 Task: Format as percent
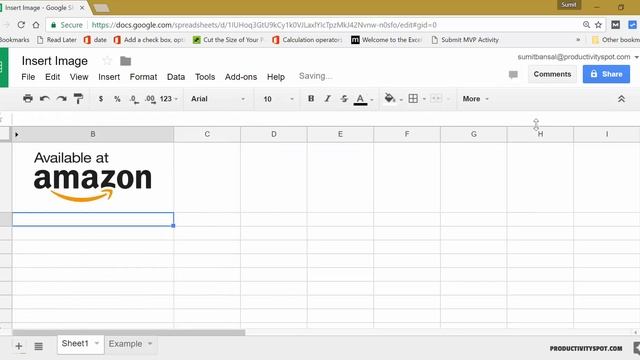point(117,99)
